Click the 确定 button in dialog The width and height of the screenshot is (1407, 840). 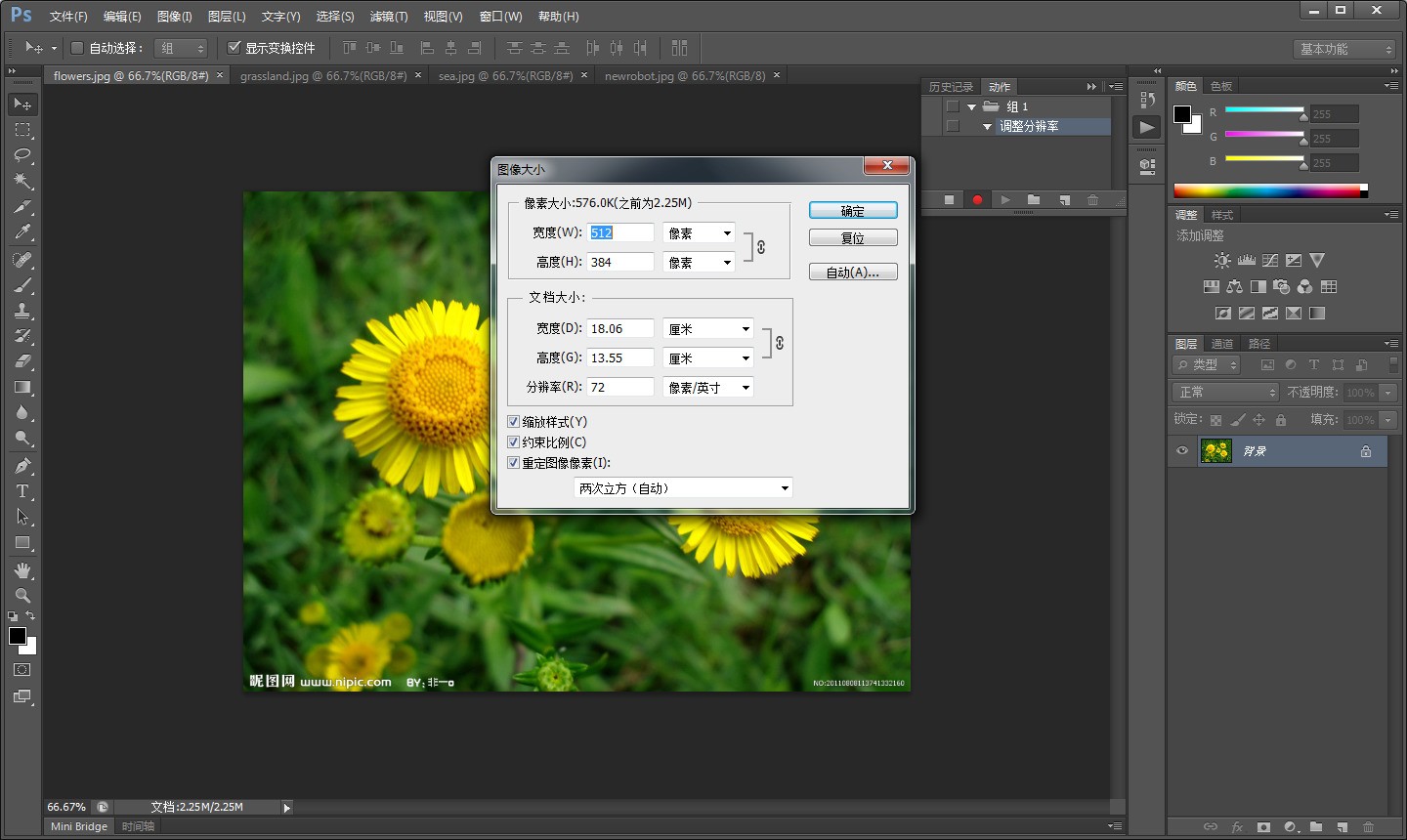tap(853, 211)
